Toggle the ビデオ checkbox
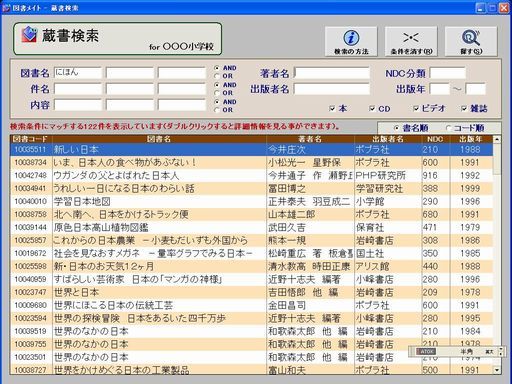 pyautogui.click(x=416, y=108)
